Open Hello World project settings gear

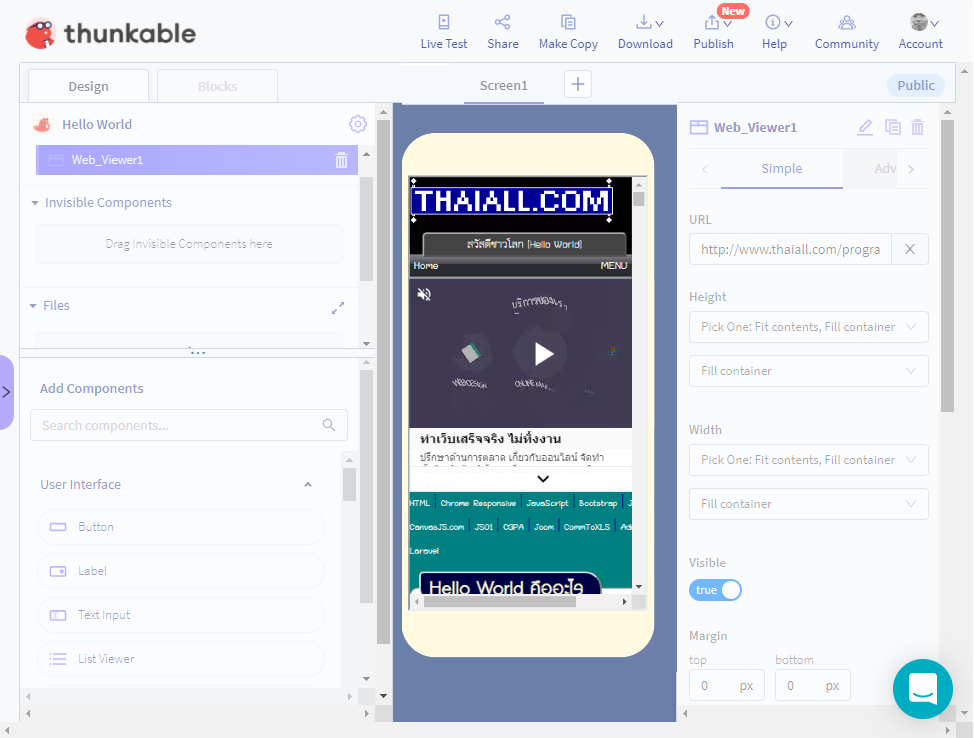click(357, 124)
